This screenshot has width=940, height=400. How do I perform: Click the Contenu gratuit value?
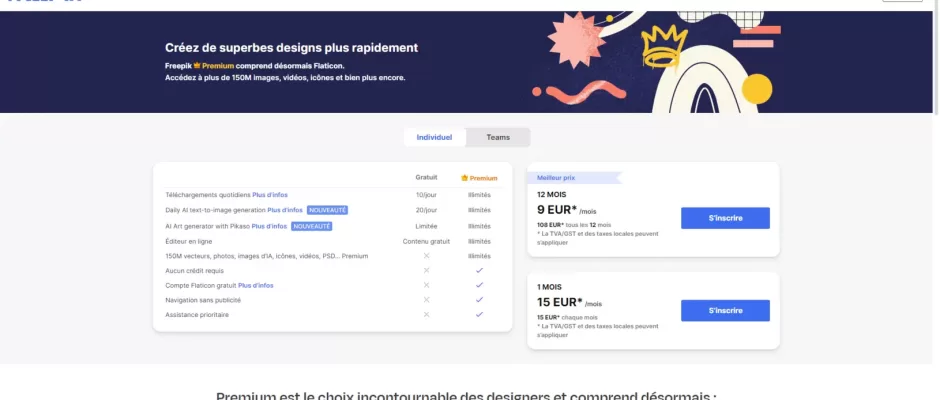pyautogui.click(x=426, y=241)
